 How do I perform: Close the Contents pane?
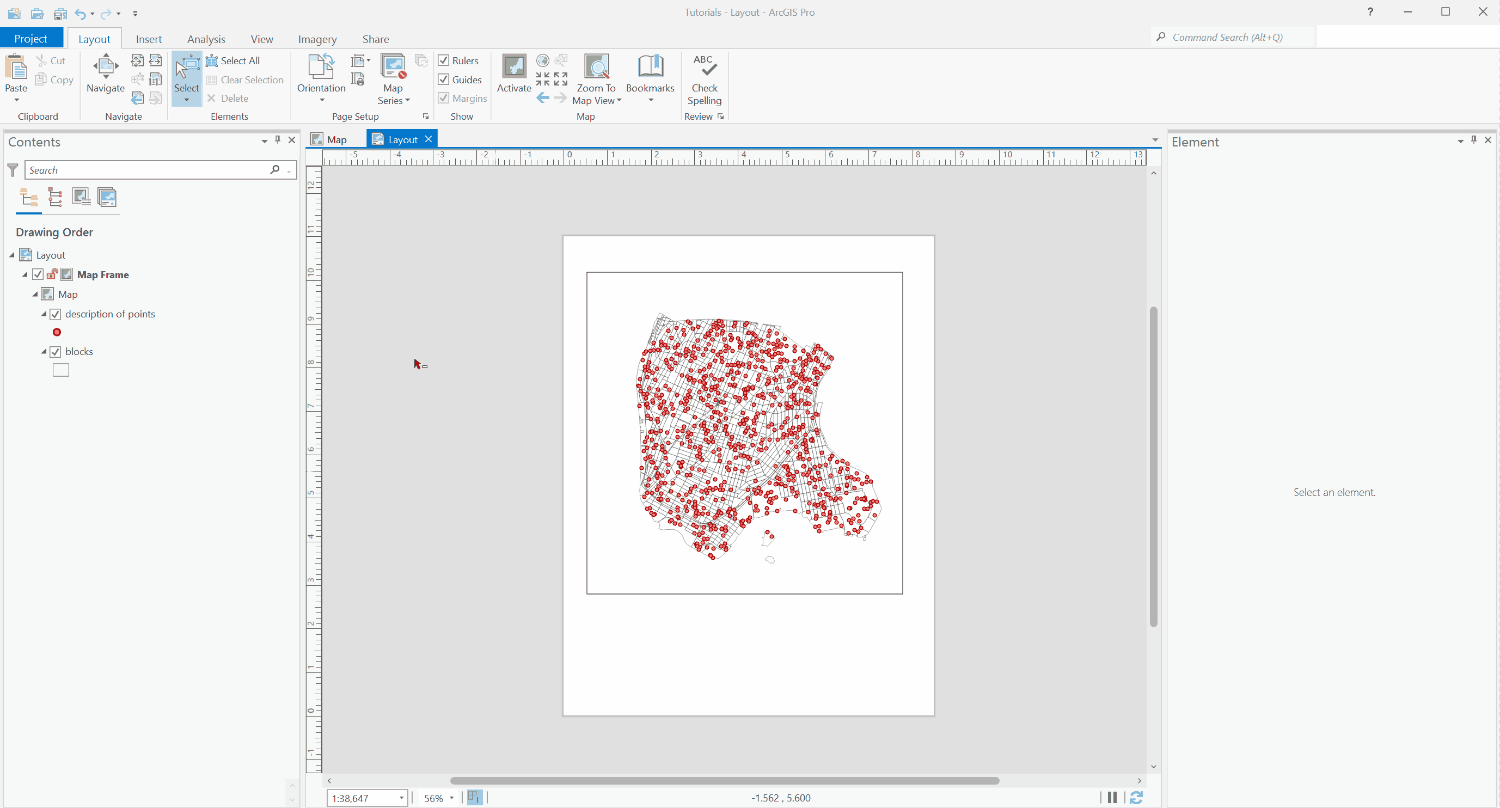click(x=292, y=141)
